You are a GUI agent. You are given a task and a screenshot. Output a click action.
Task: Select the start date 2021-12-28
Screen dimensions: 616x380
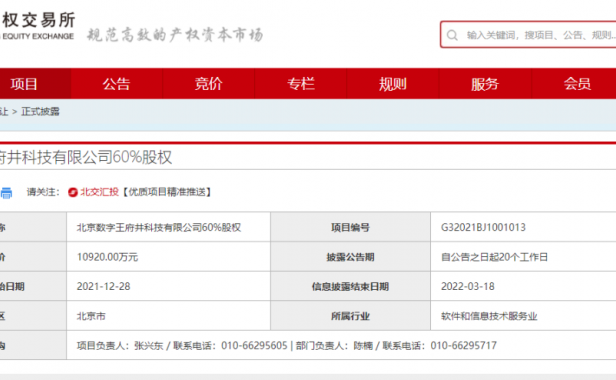click(103, 286)
